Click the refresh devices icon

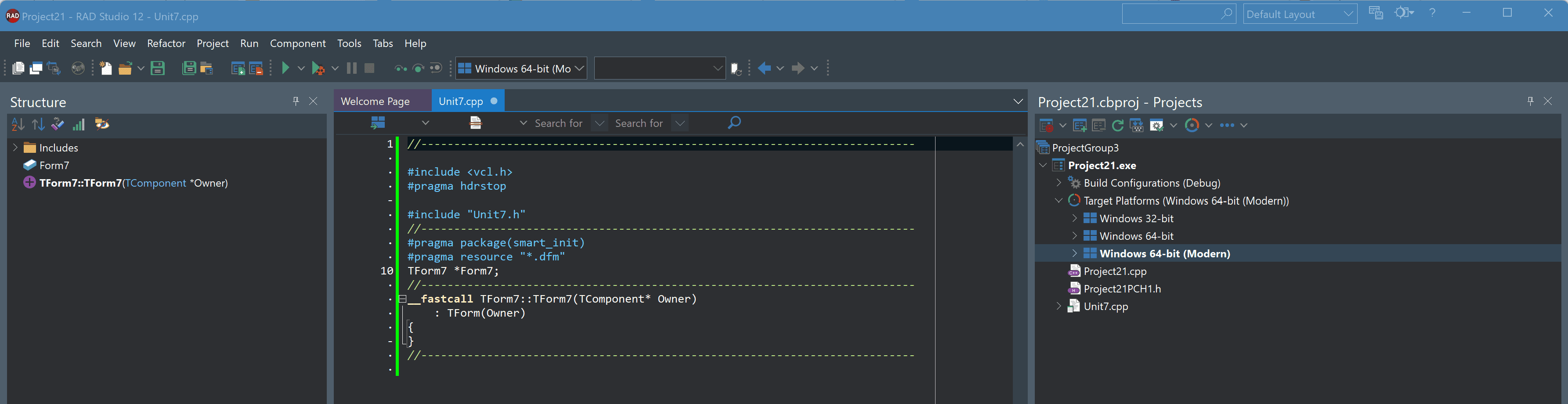[x=736, y=69]
